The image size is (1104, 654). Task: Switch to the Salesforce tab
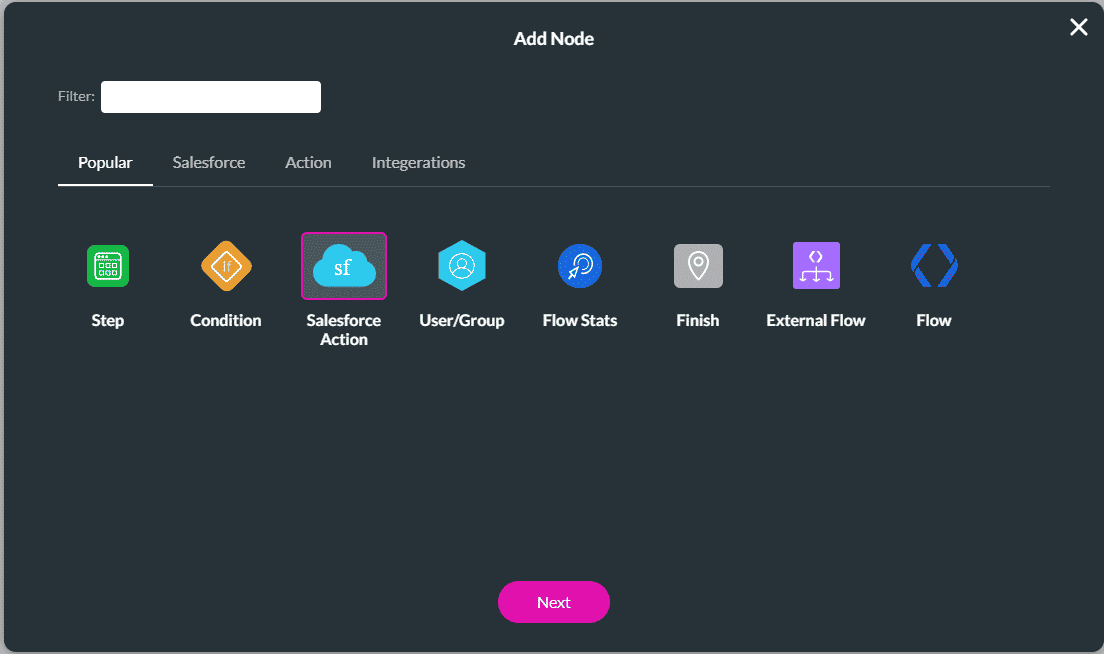point(208,162)
